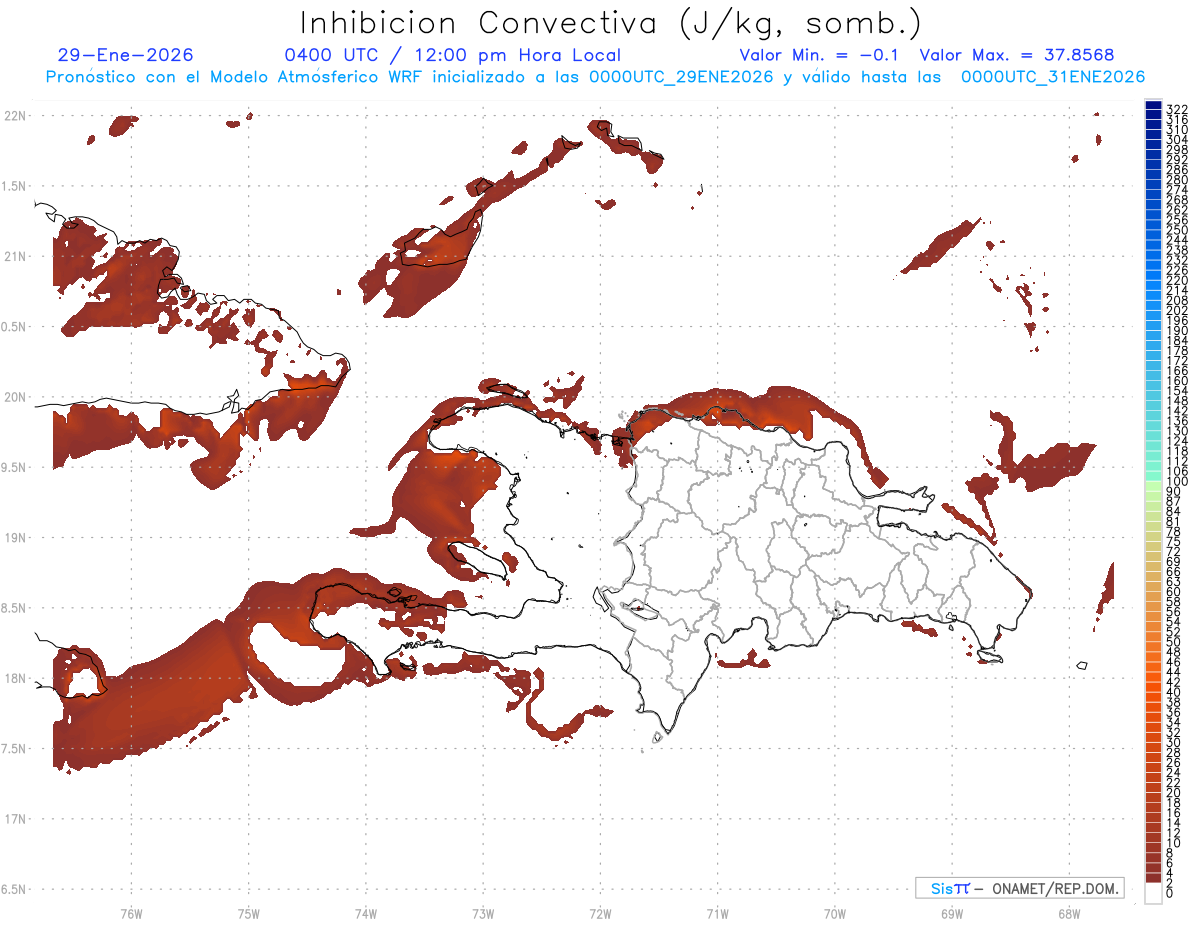Click the WRF model forecast description line
Screen dimensions: 1200x927
[x=595, y=77]
